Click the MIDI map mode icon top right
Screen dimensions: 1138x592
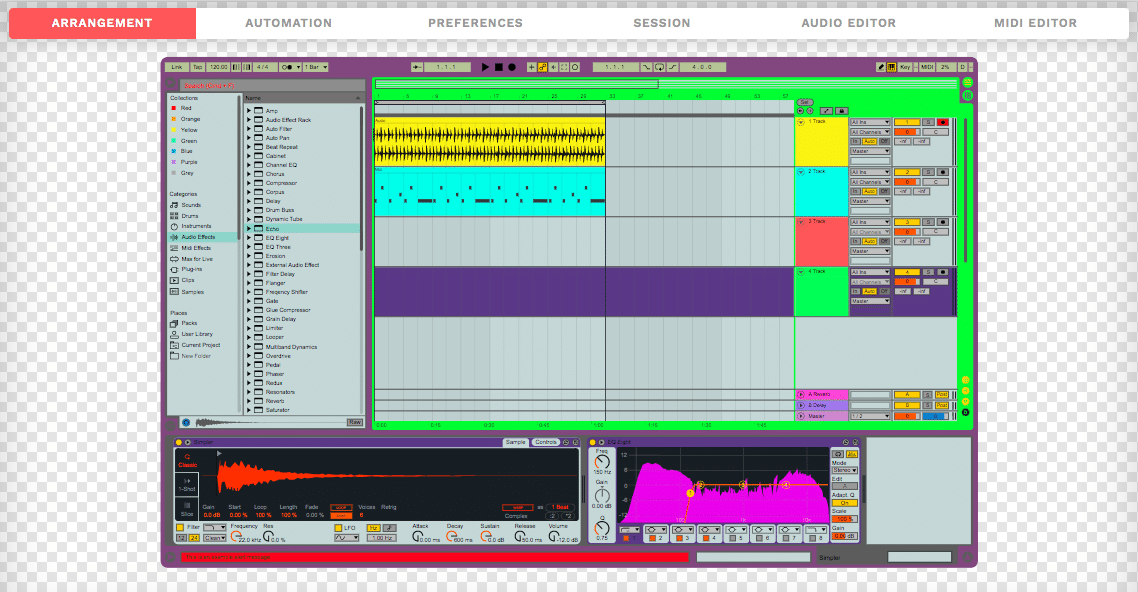pos(926,67)
